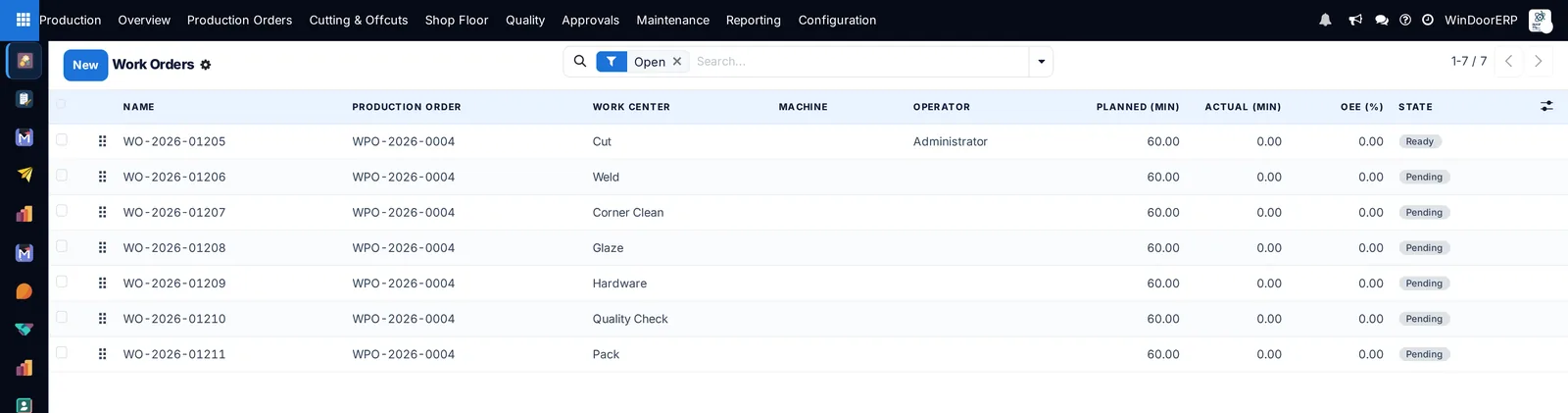Open the teal arrow sidebar app icon
Image resolution: width=1568 pixels, height=413 pixels.
[x=24, y=330]
